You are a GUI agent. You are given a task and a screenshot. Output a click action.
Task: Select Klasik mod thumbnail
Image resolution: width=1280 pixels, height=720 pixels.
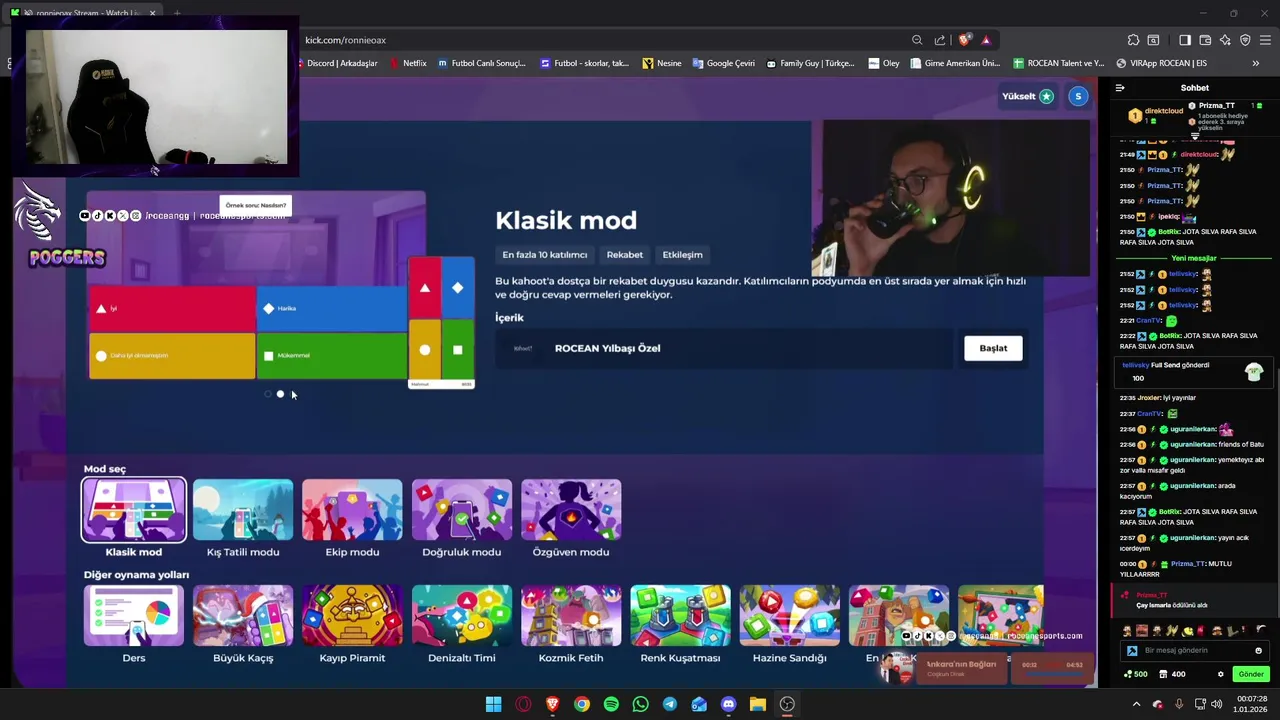(134, 510)
